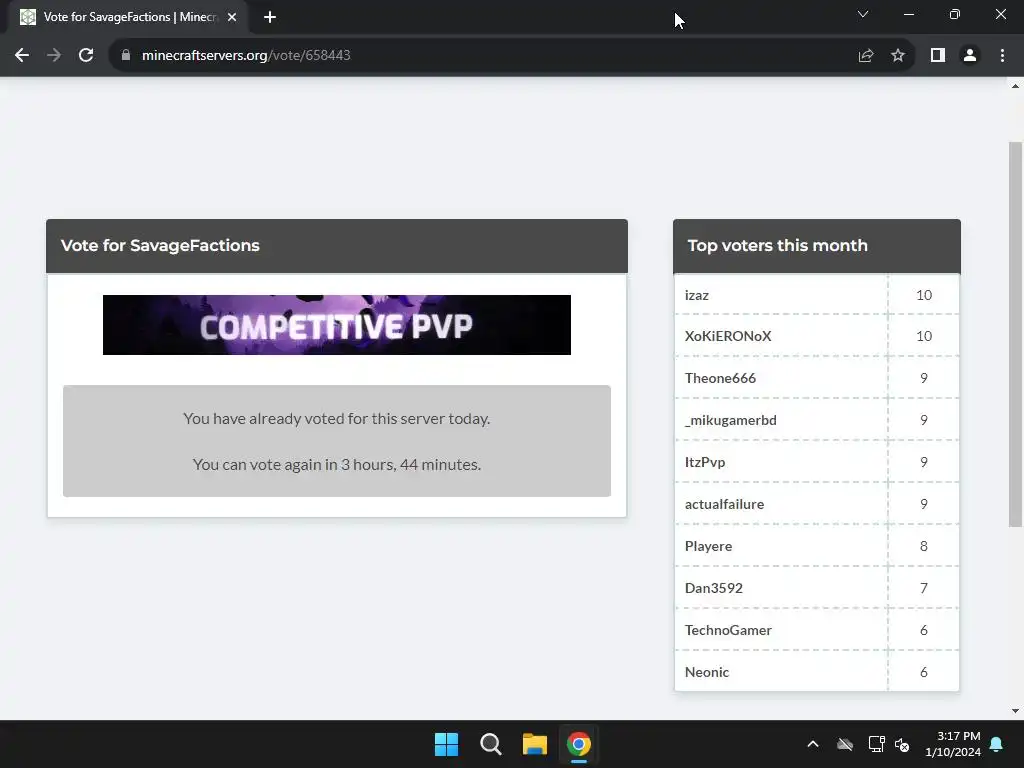Image resolution: width=1024 pixels, height=768 pixels.
Task: Minimize the Chrome window
Action: tap(909, 14)
